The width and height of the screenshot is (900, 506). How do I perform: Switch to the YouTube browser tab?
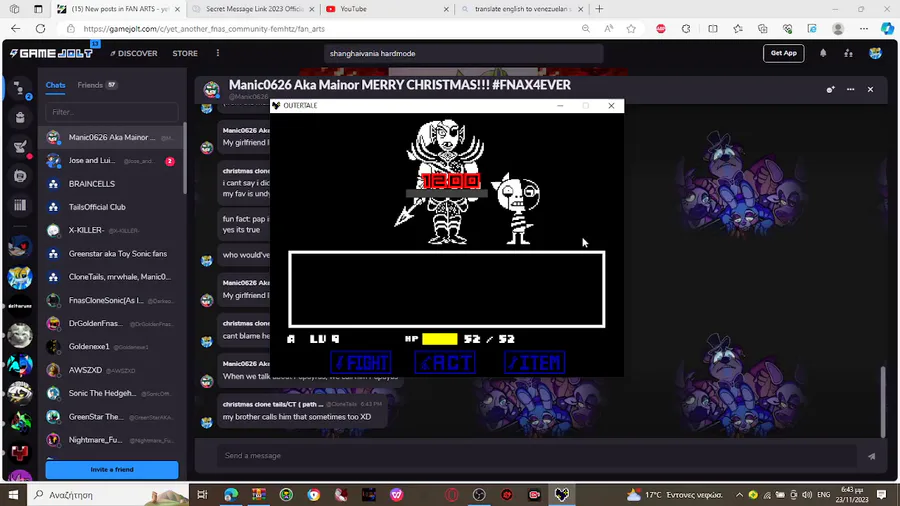(386, 9)
